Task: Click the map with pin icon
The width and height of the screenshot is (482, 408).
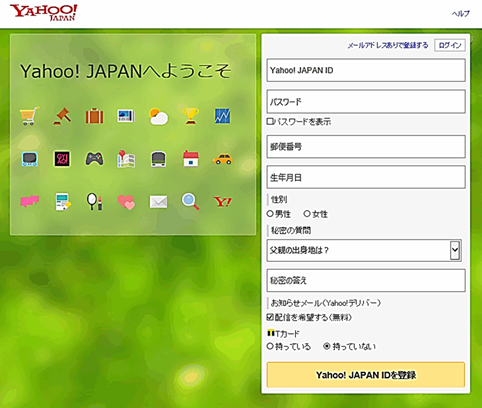Action: [126, 159]
